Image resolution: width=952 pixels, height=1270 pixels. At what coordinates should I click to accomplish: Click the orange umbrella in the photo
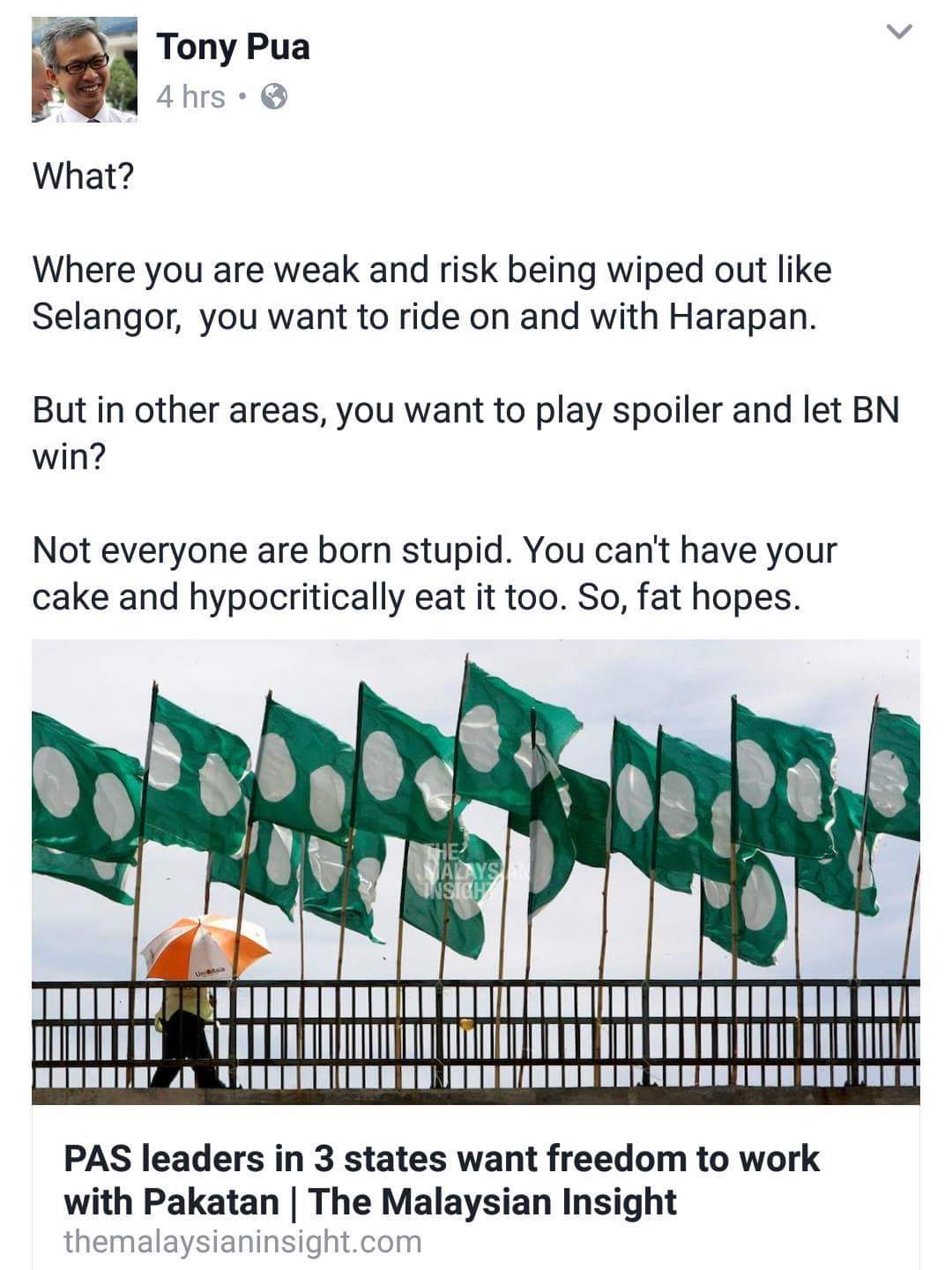coord(206,947)
